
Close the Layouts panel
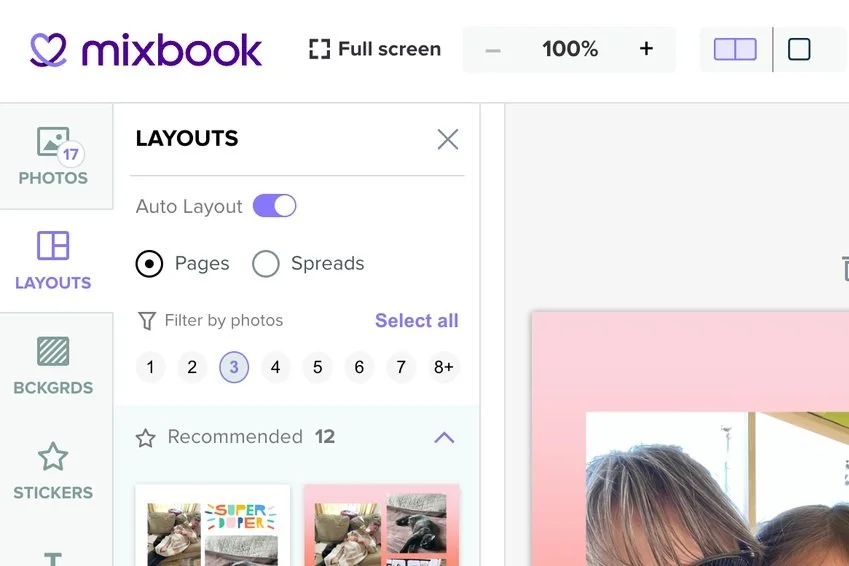tap(448, 139)
